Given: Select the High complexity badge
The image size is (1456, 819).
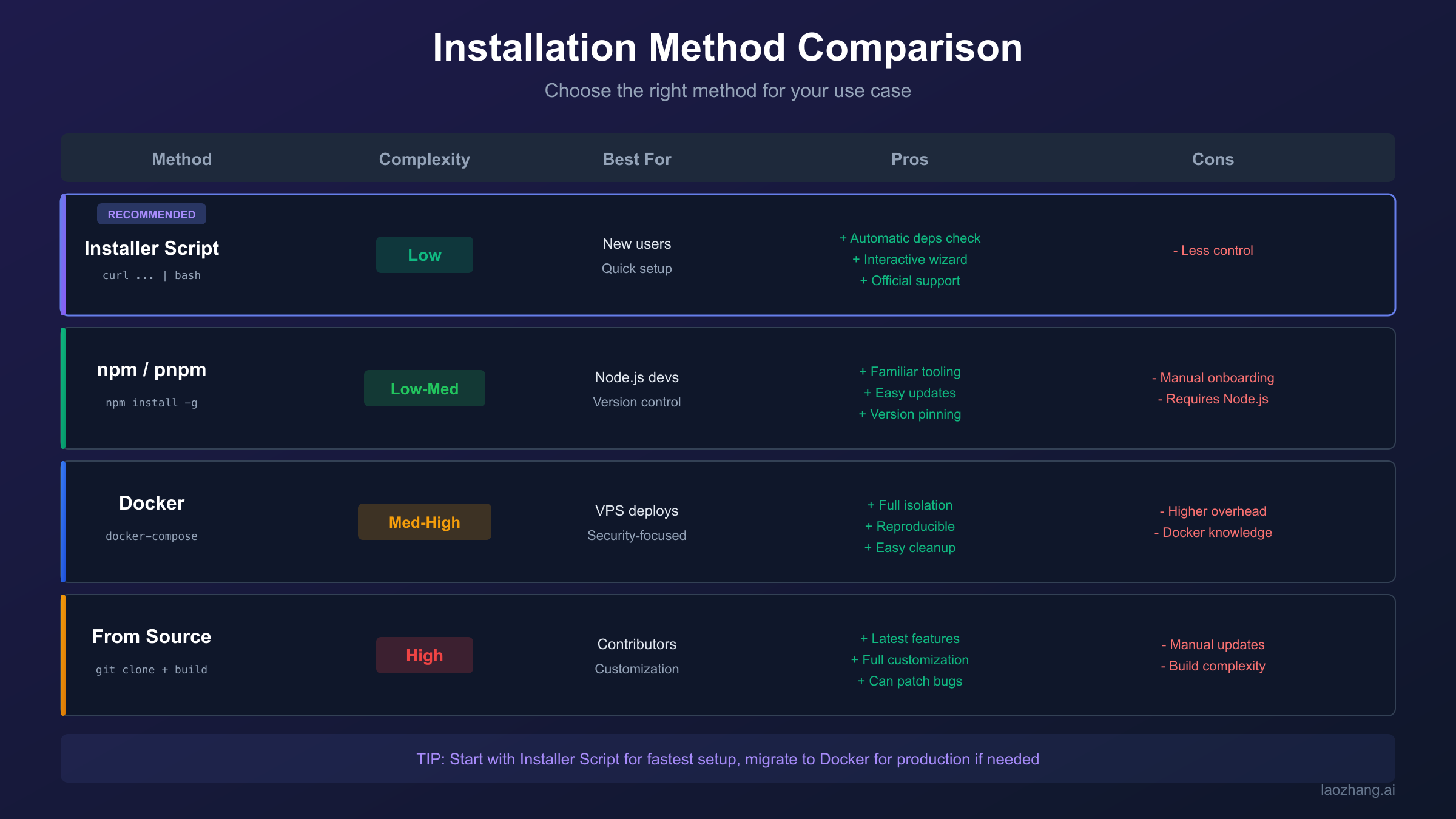Looking at the screenshot, I should point(424,655).
